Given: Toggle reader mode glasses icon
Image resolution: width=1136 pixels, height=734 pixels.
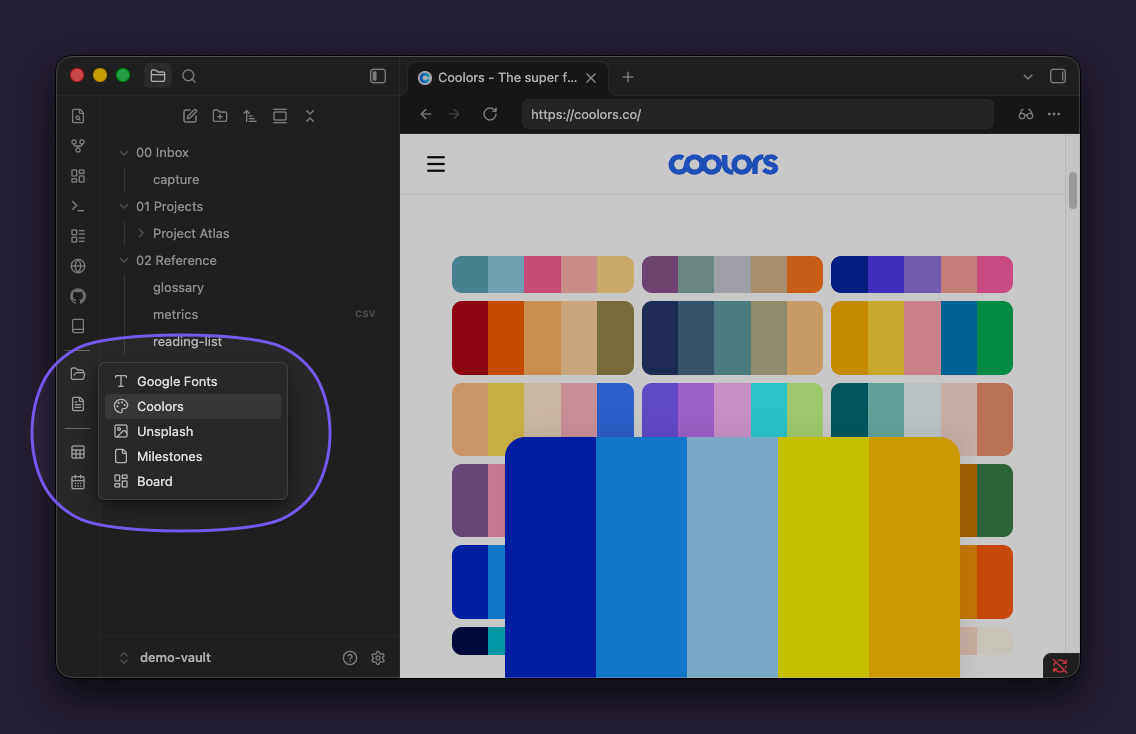Looking at the screenshot, I should (x=1026, y=114).
